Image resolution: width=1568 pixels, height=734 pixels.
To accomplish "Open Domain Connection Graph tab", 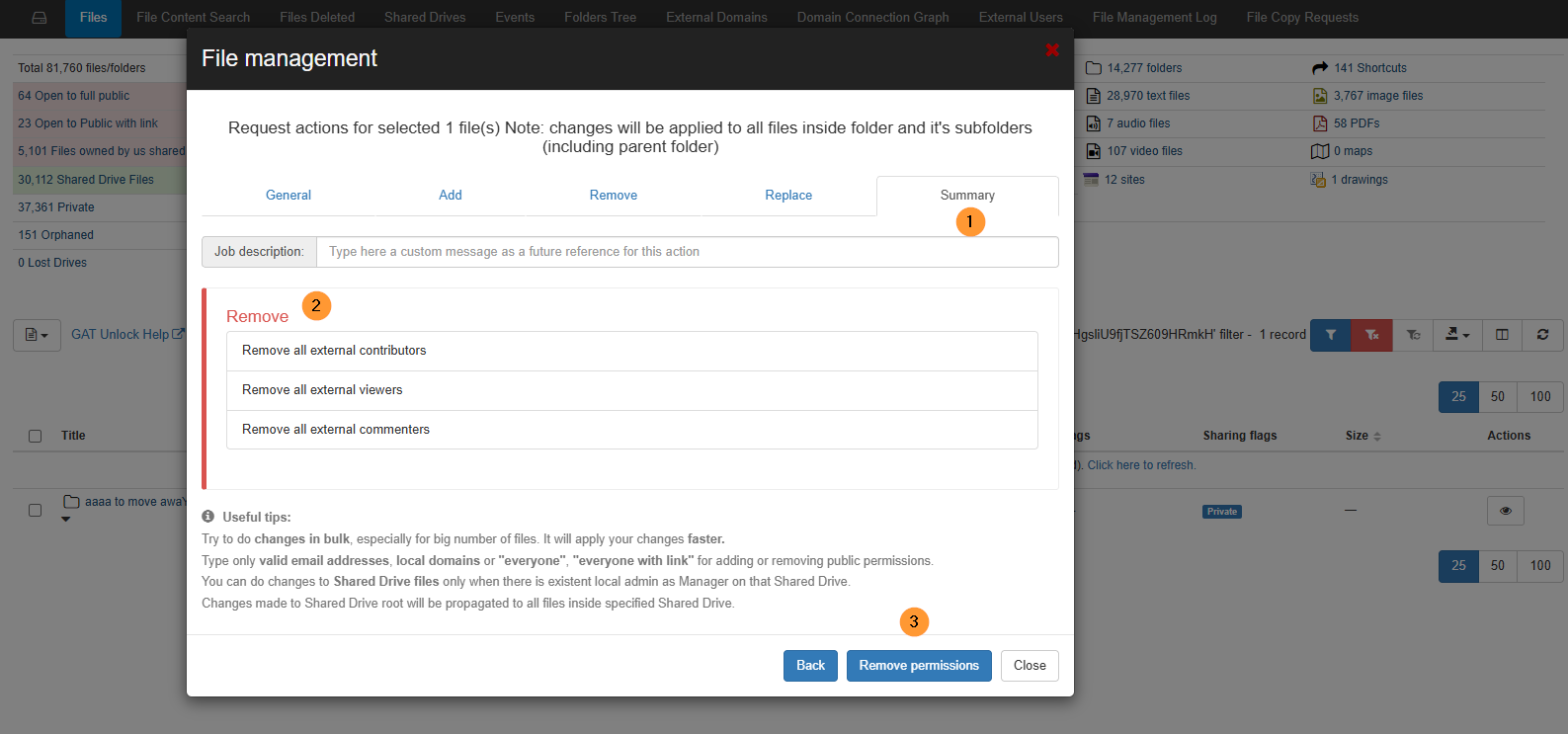I will click(x=872, y=18).
